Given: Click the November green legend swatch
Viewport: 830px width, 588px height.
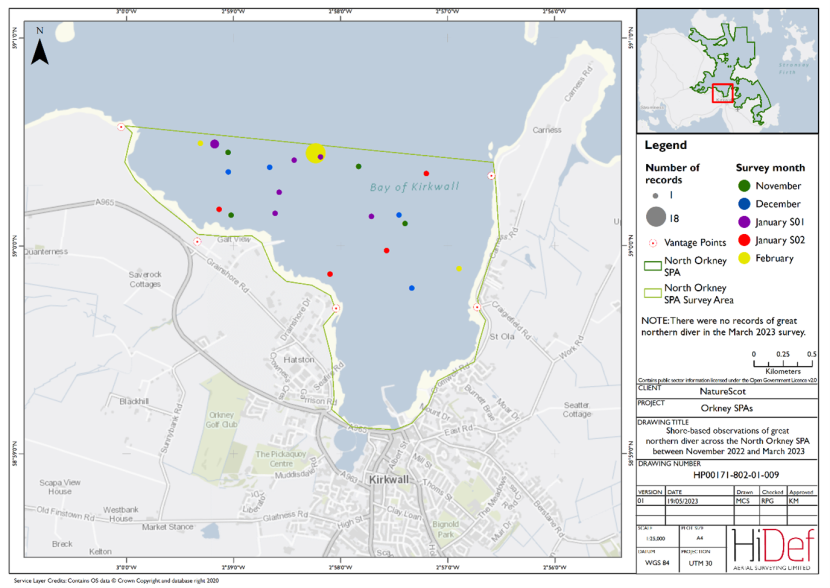Looking at the screenshot, I should point(744,186).
